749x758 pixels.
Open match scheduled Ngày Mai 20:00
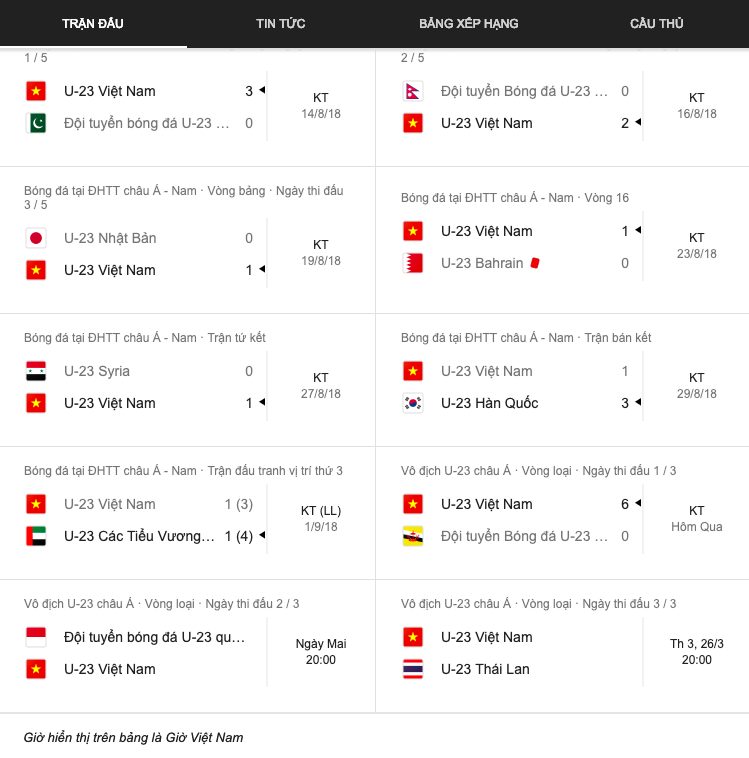click(x=320, y=652)
